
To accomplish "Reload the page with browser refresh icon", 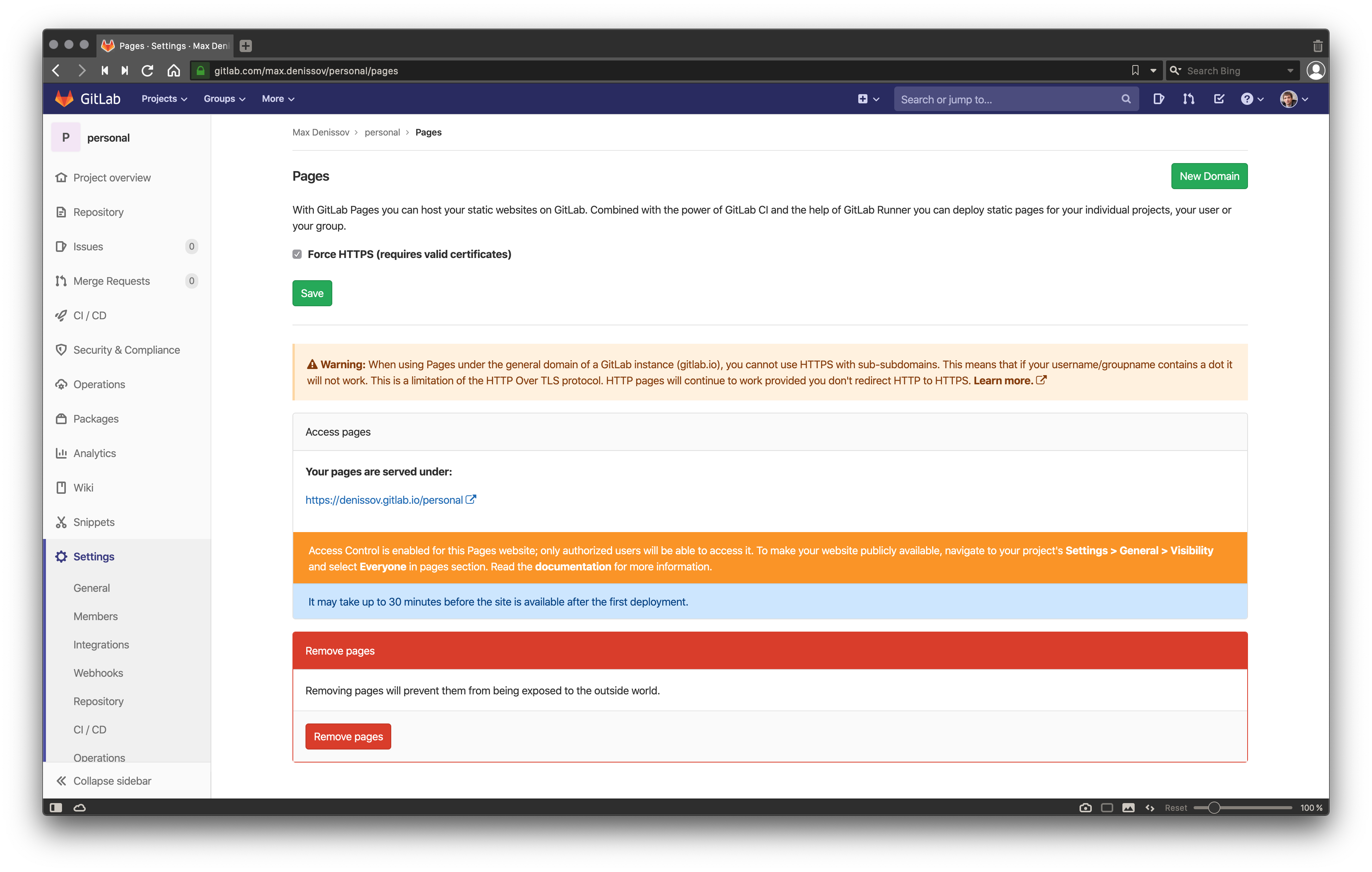I will point(147,71).
